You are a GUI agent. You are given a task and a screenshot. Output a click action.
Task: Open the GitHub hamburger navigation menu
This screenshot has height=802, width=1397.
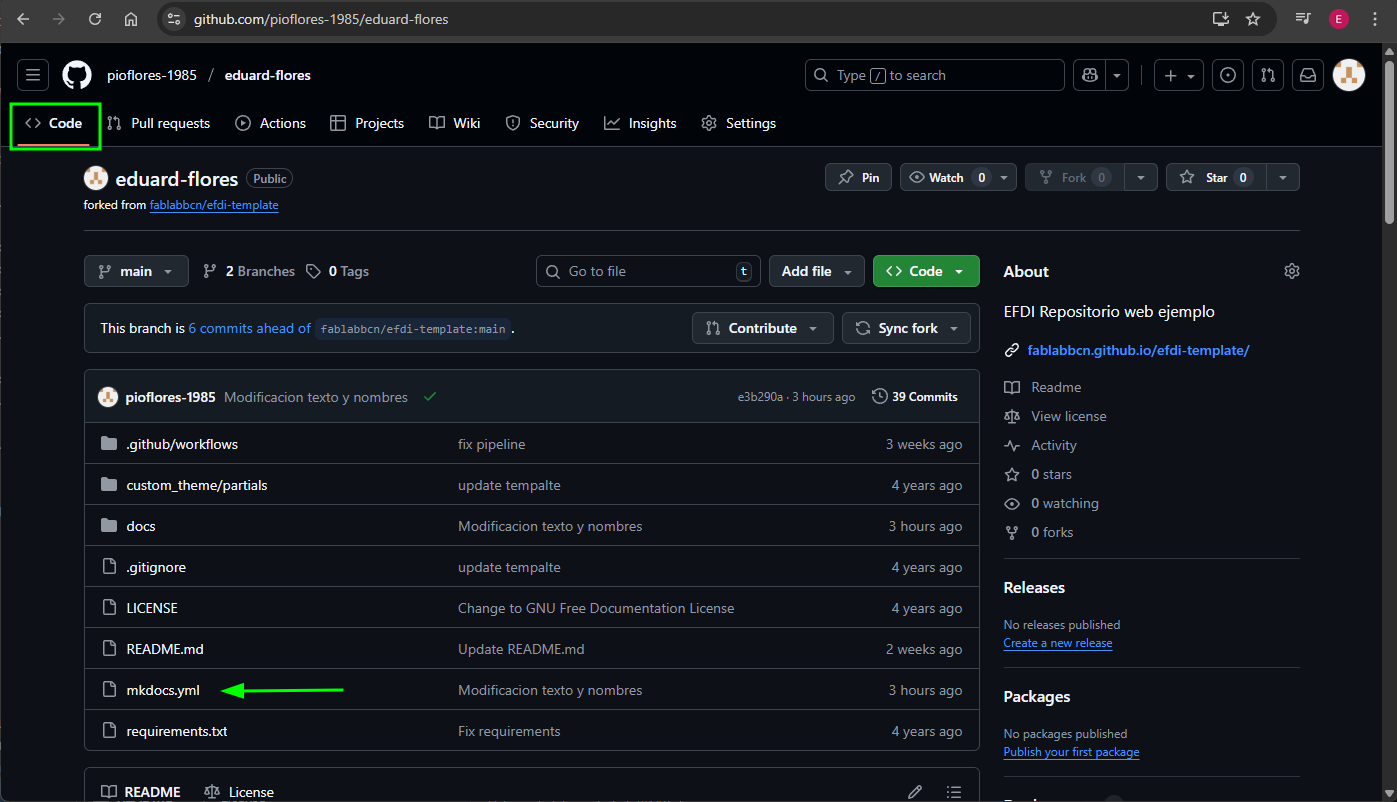tap(33, 75)
